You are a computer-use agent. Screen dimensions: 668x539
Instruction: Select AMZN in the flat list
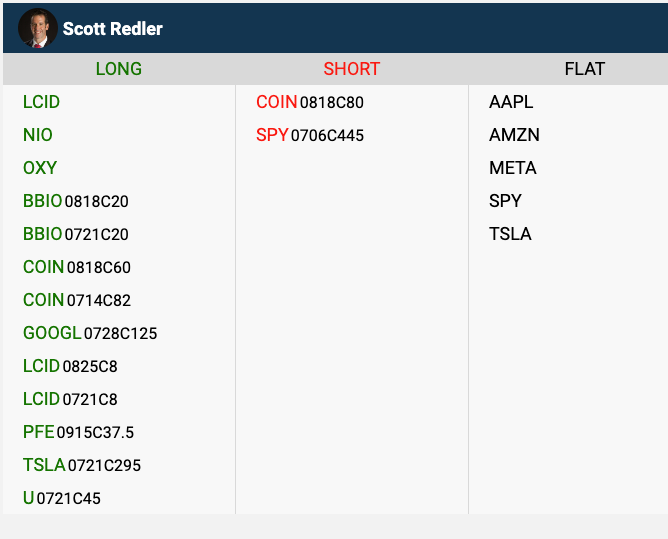tap(514, 135)
